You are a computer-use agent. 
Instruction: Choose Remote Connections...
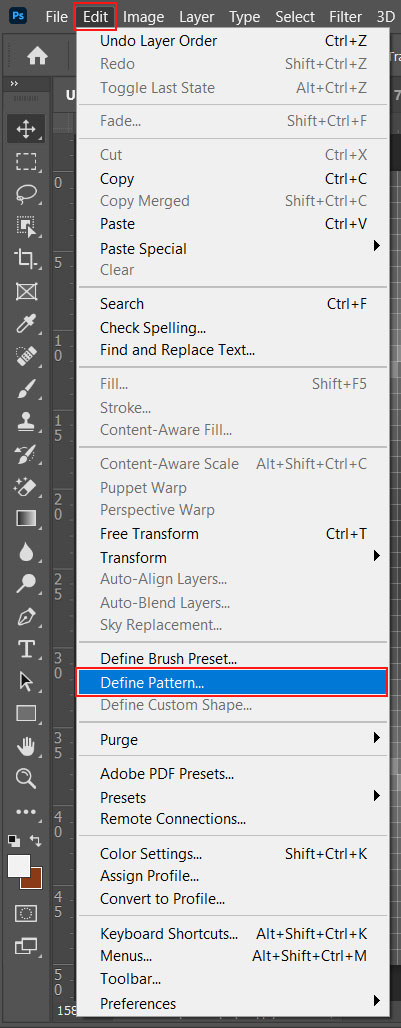pyautogui.click(x=233, y=819)
